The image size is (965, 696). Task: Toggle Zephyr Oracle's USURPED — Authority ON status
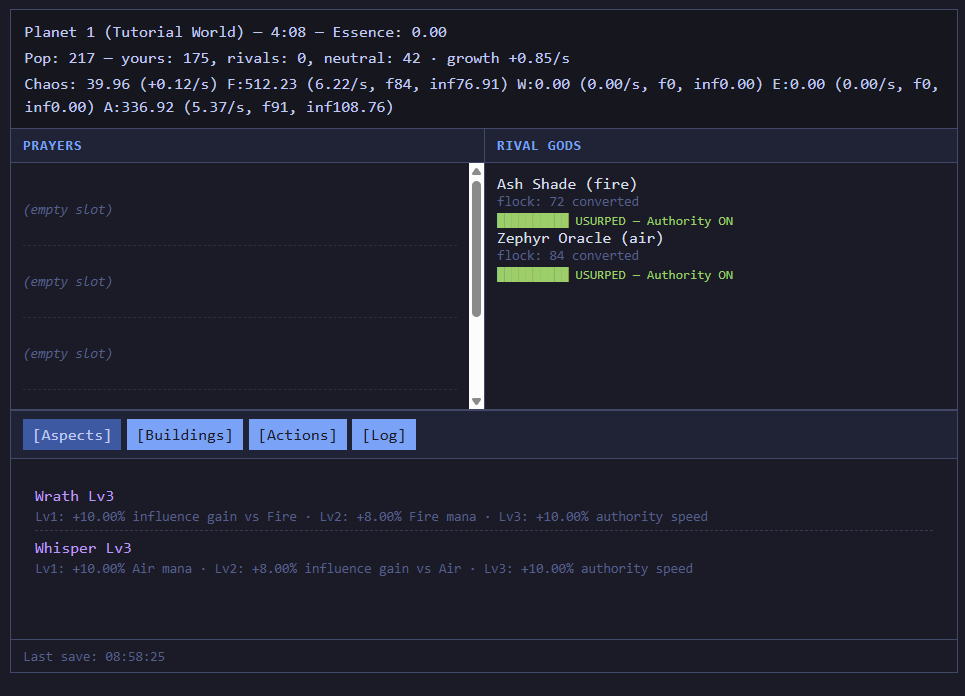click(x=654, y=275)
